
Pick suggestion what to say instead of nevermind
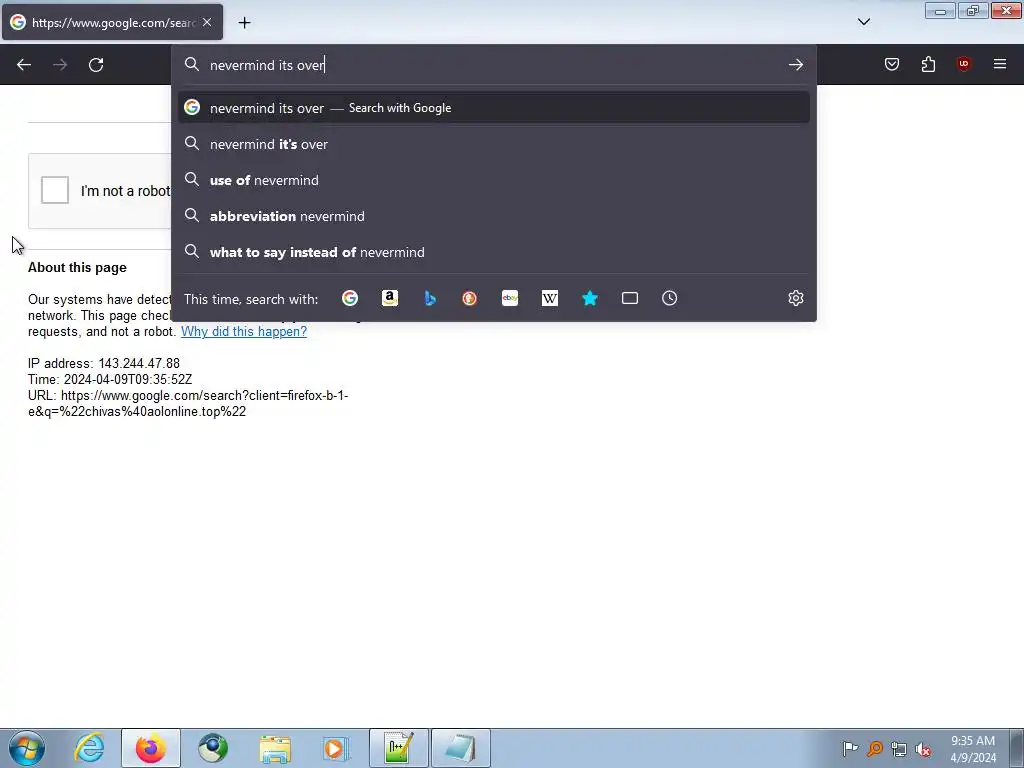click(494, 252)
